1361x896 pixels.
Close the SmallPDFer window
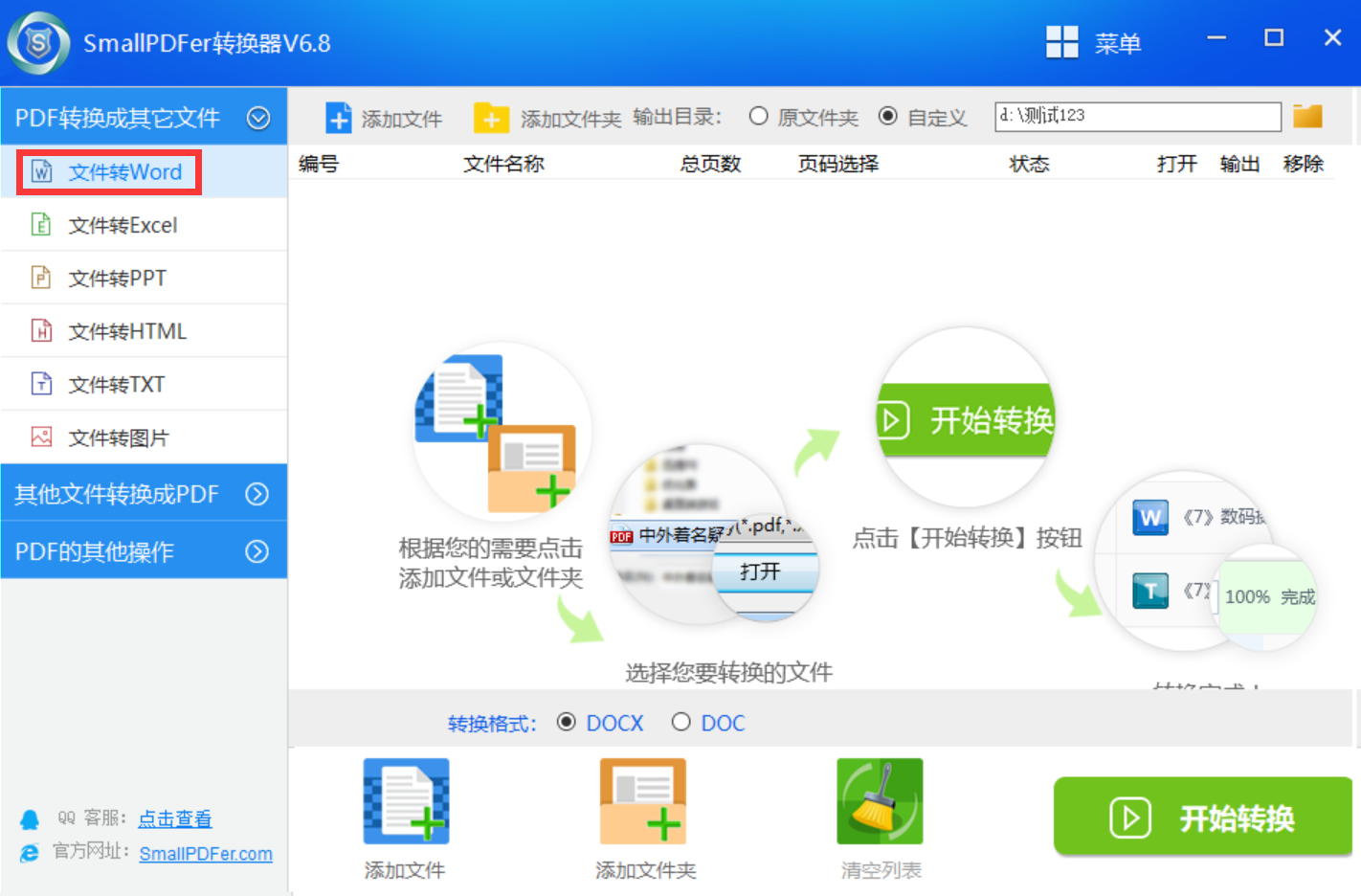tap(1332, 38)
